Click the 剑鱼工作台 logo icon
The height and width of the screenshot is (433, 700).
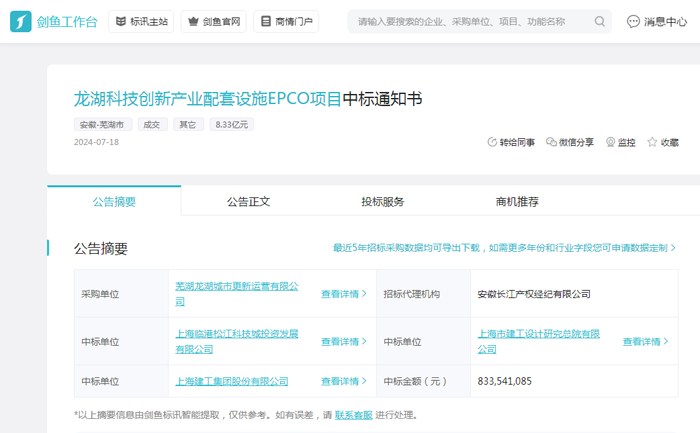(21, 21)
